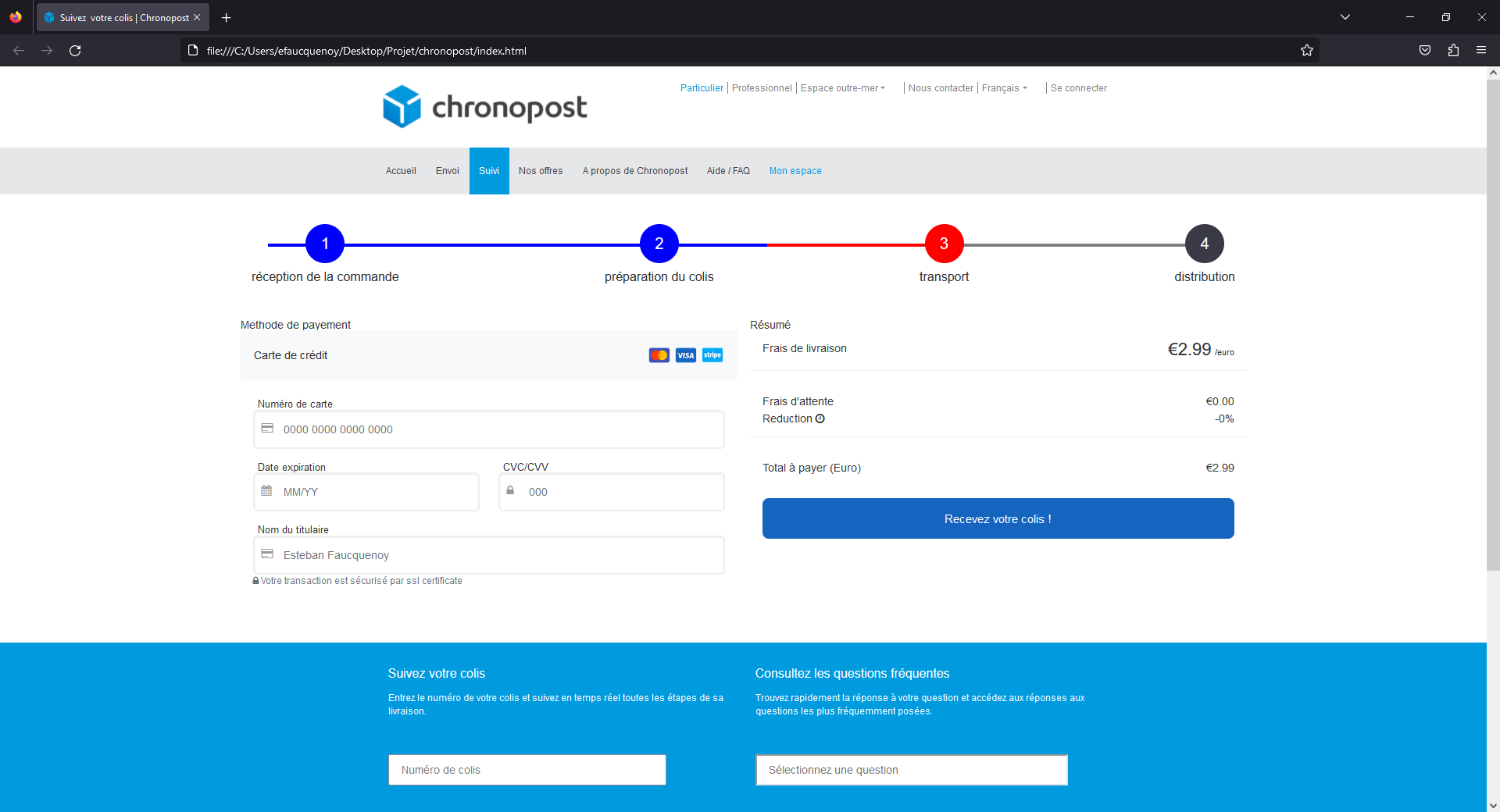
Task: Open the Nos offres menu item
Action: 541,171
